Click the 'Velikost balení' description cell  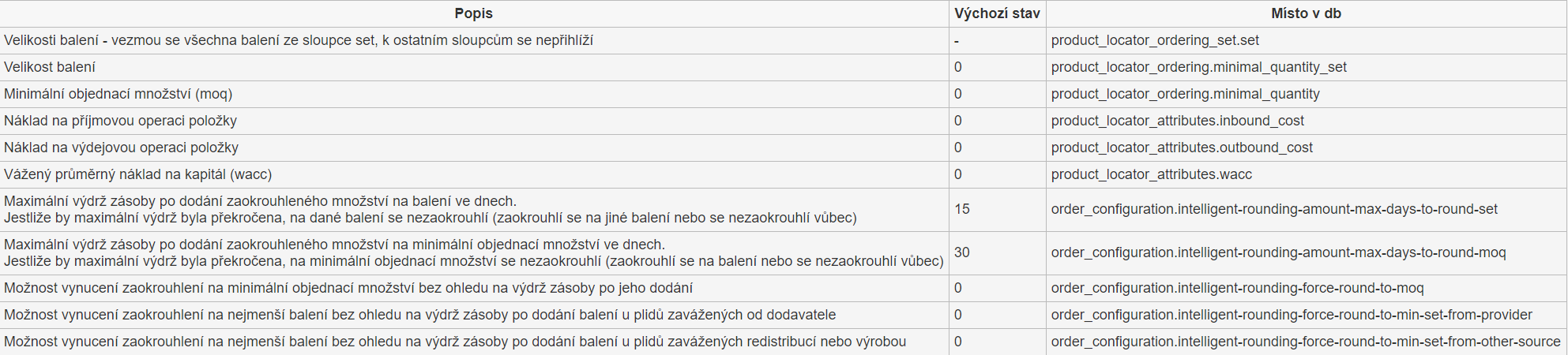pyautogui.click(x=50, y=67)
